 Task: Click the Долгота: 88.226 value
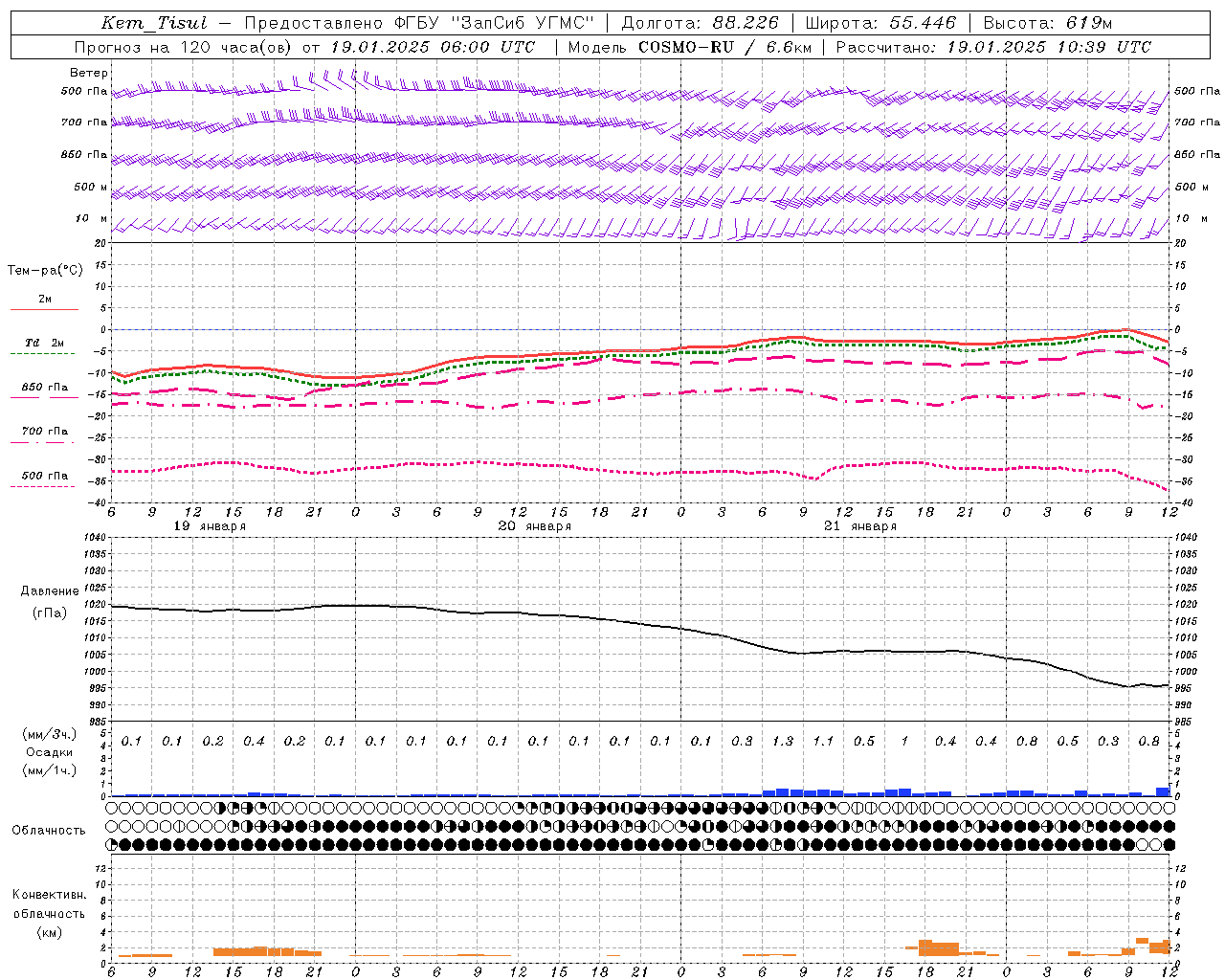(x=701, y=23)
